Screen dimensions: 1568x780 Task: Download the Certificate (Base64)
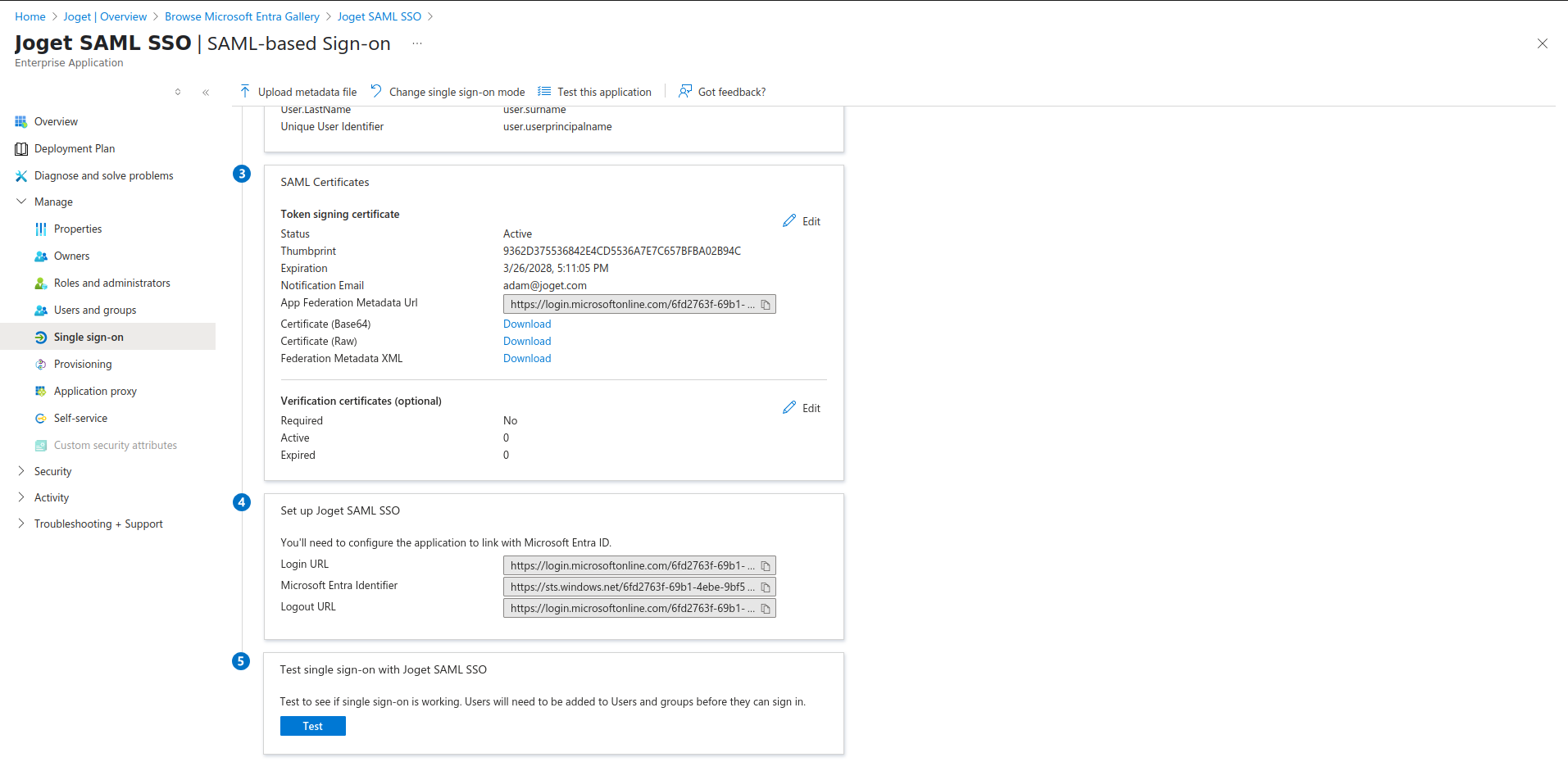click(527, 324)
